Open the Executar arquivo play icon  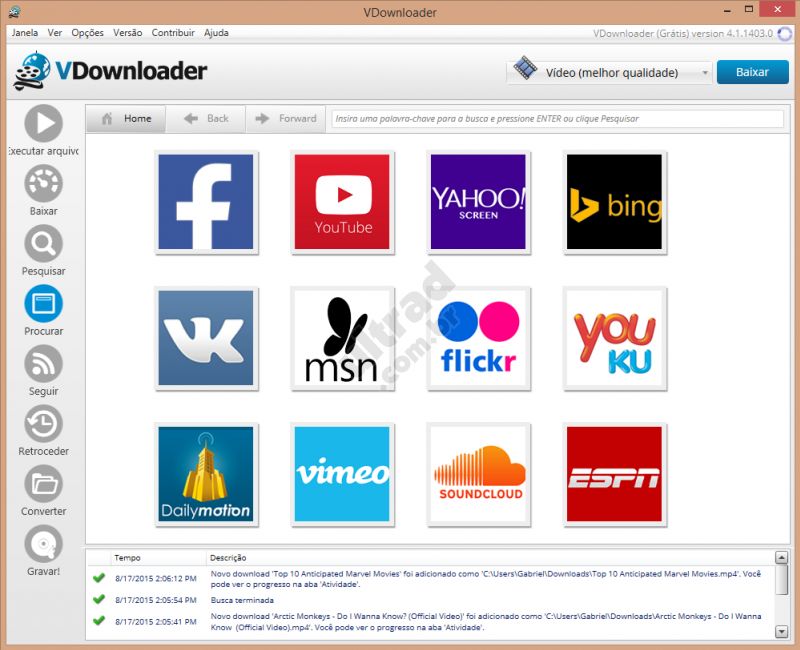coord(43,123)
